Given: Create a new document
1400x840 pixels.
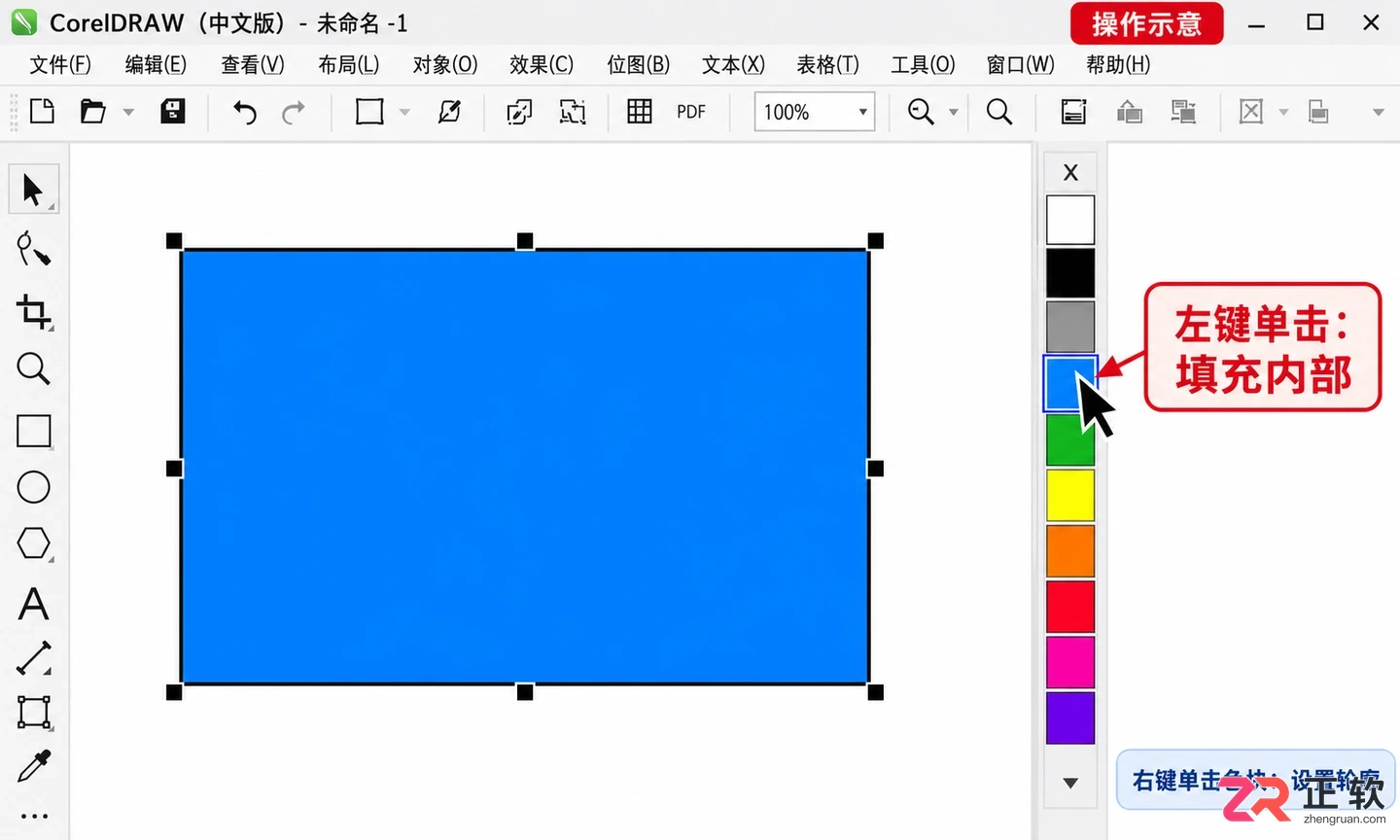Looking at the screenshot, I should 42,112.
